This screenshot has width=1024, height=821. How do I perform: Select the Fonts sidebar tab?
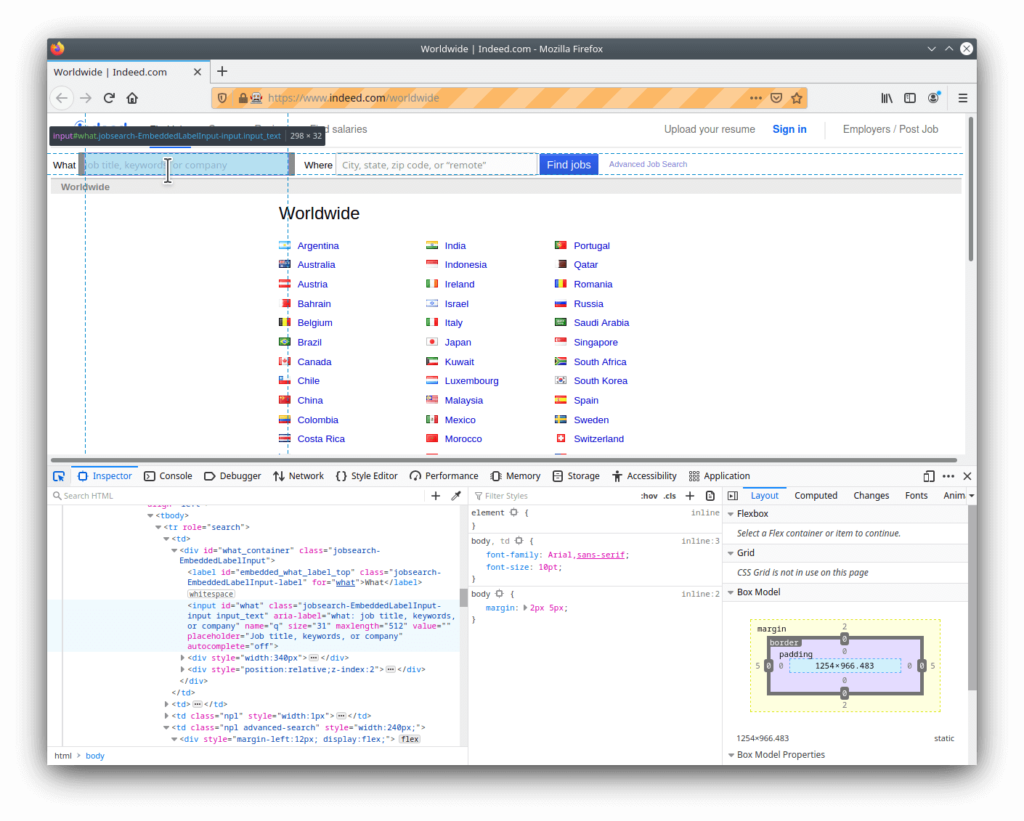point(916,496)
